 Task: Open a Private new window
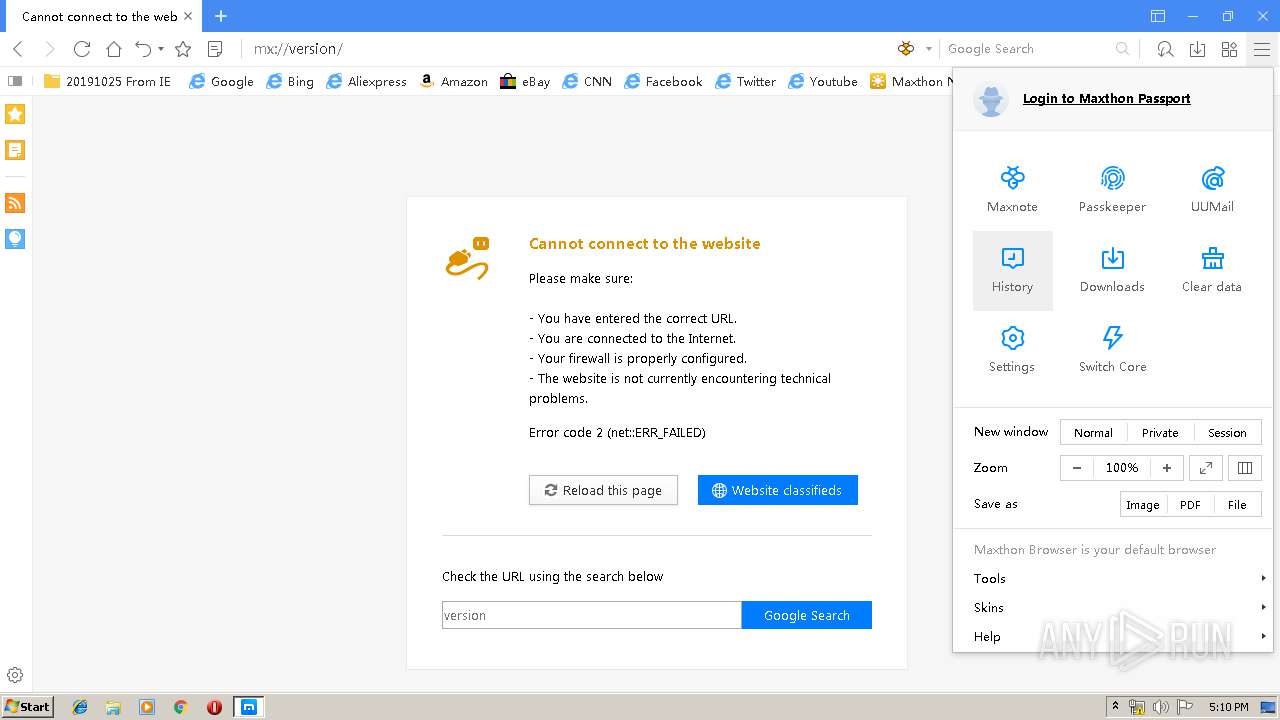1160,432
